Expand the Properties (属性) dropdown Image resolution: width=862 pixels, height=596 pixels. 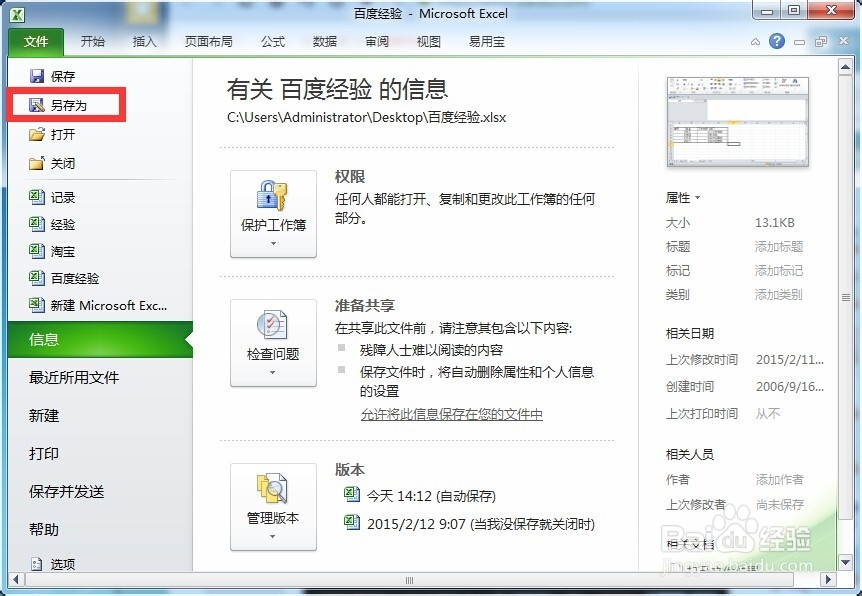click(x=683, y=197)
